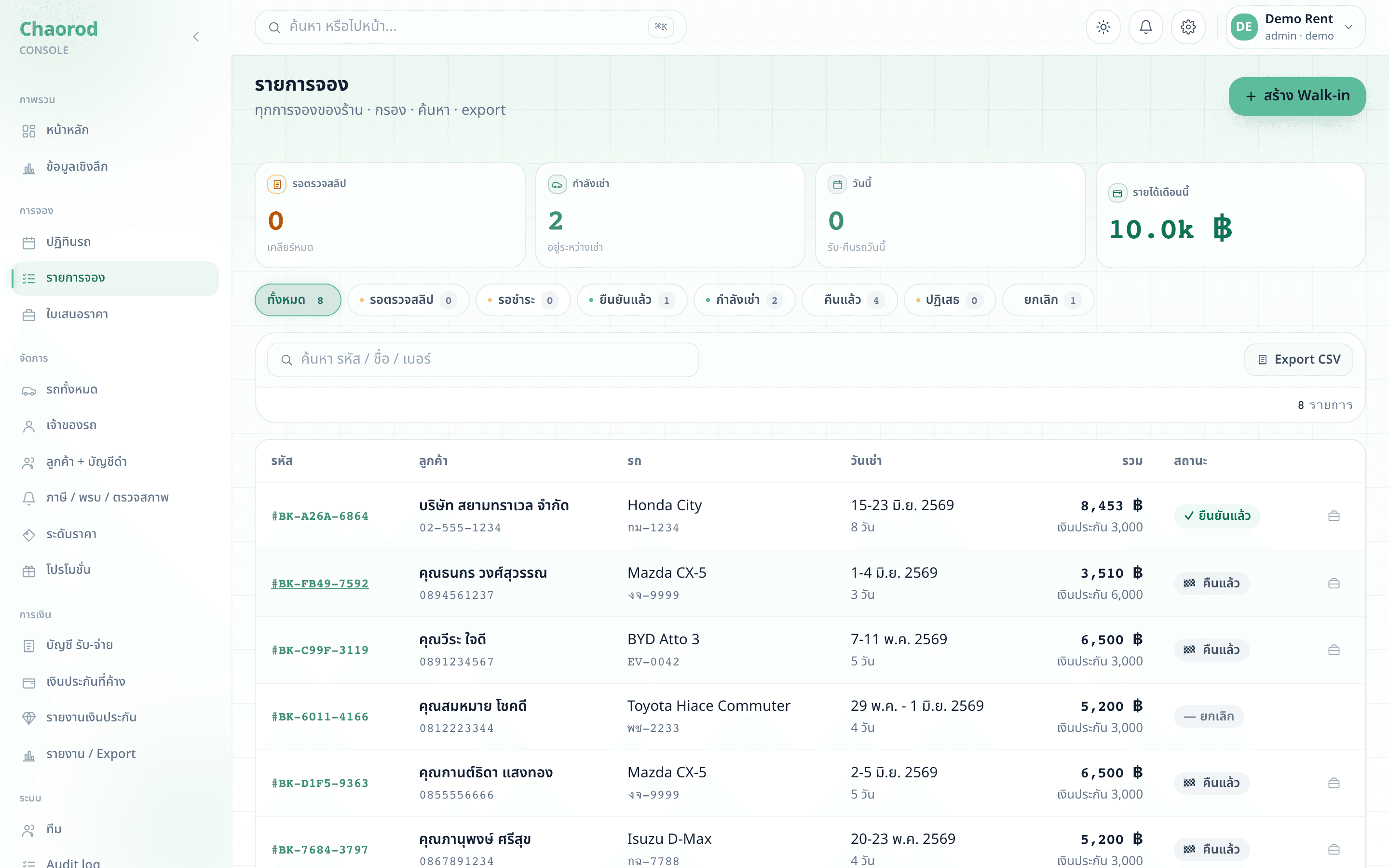Select the ทั้งหมด 8 filter tab
1389x868 pixels.
(x=297, y=299)
